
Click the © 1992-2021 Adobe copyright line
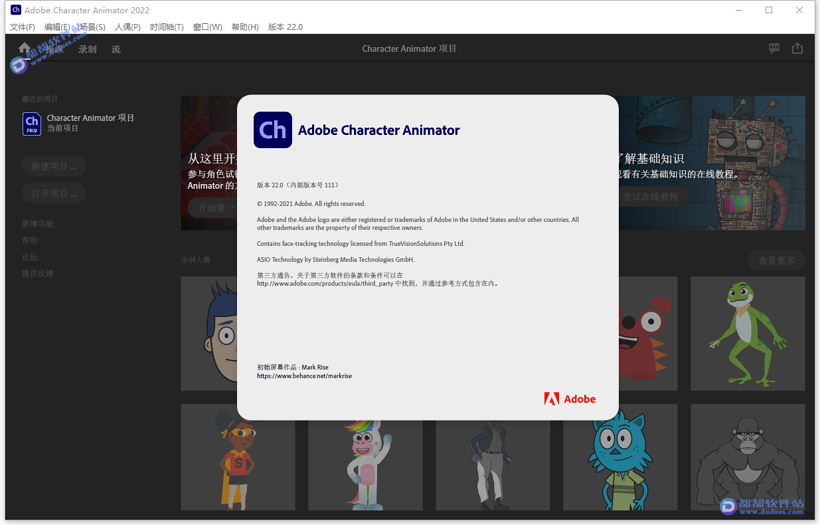(311, 204)
